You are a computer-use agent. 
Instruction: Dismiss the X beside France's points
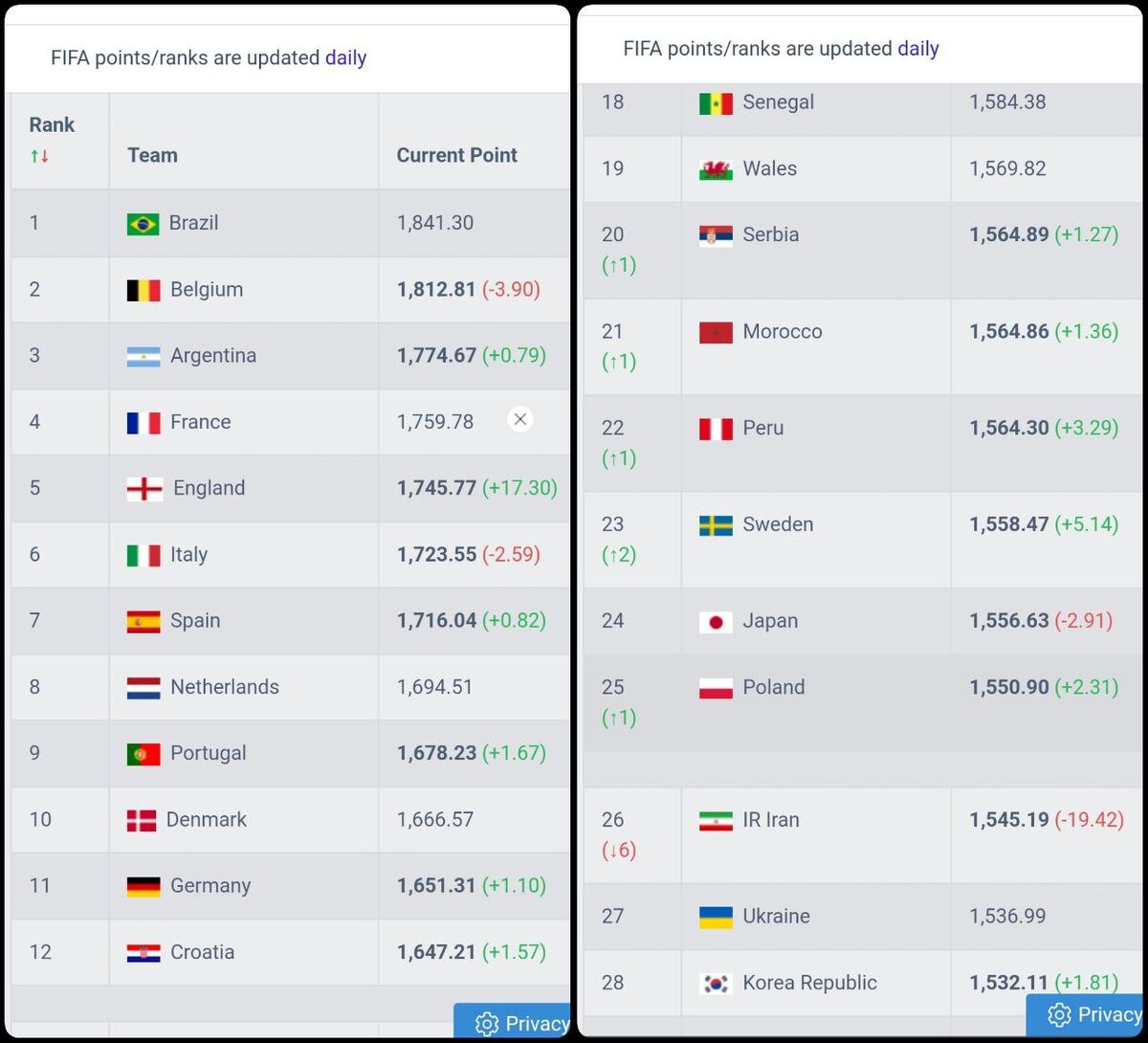(519, 419)
